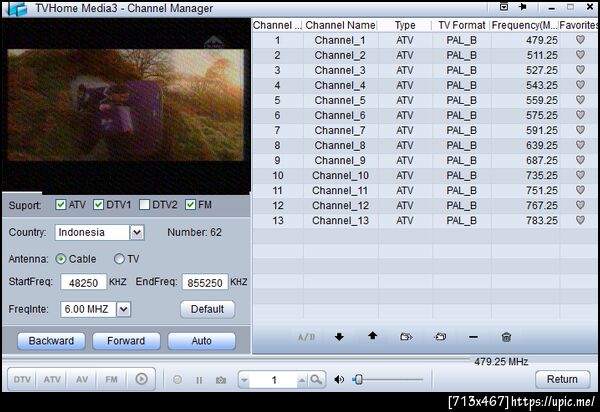Toggle favorite heart for Channel_8
The width and height of the screenshot is (600, 412).
click(580, 145)
